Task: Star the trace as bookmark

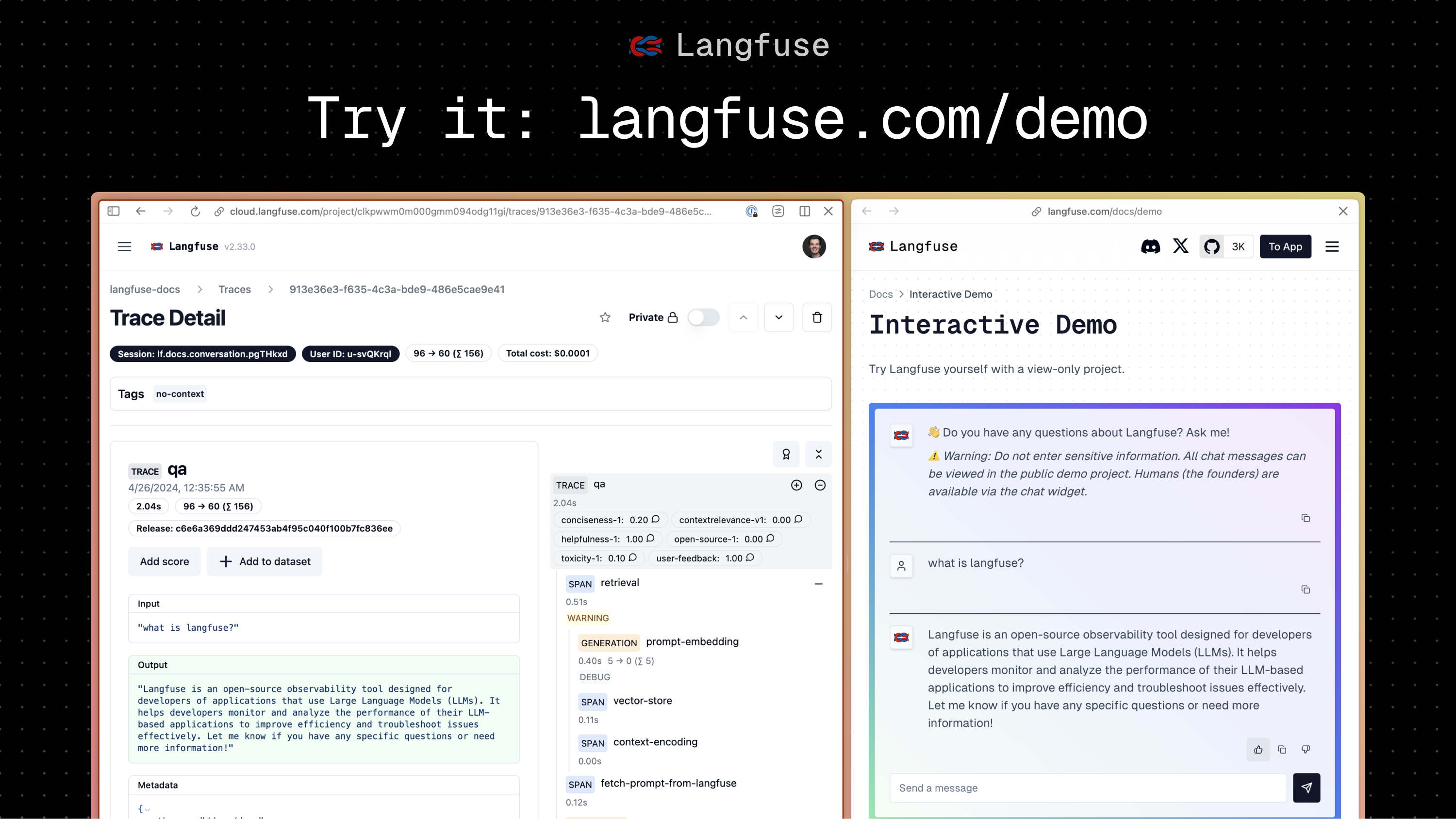Action: 605,318
